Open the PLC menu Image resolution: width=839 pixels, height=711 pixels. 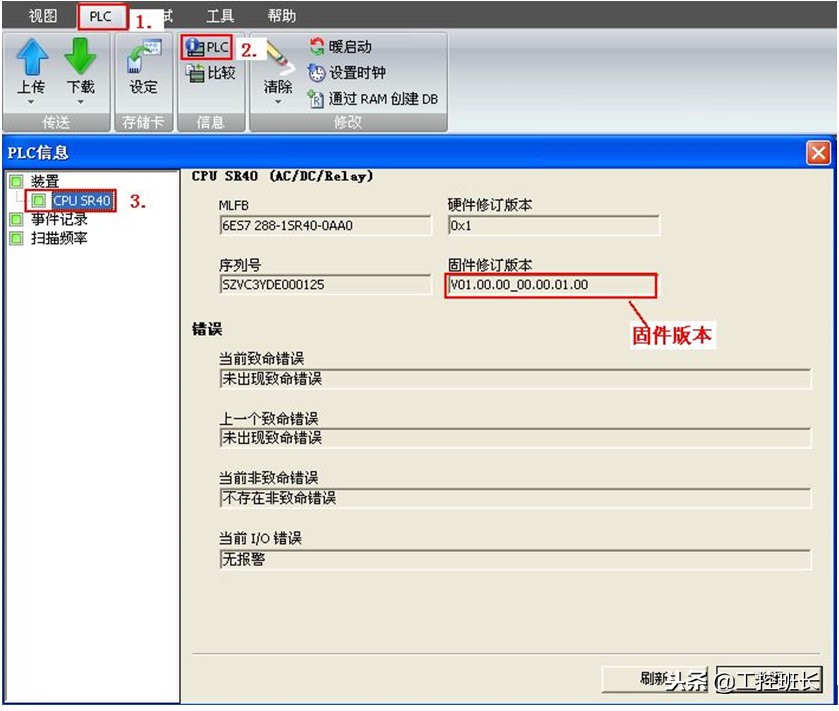pyautogui.click(x=100, y=14)
